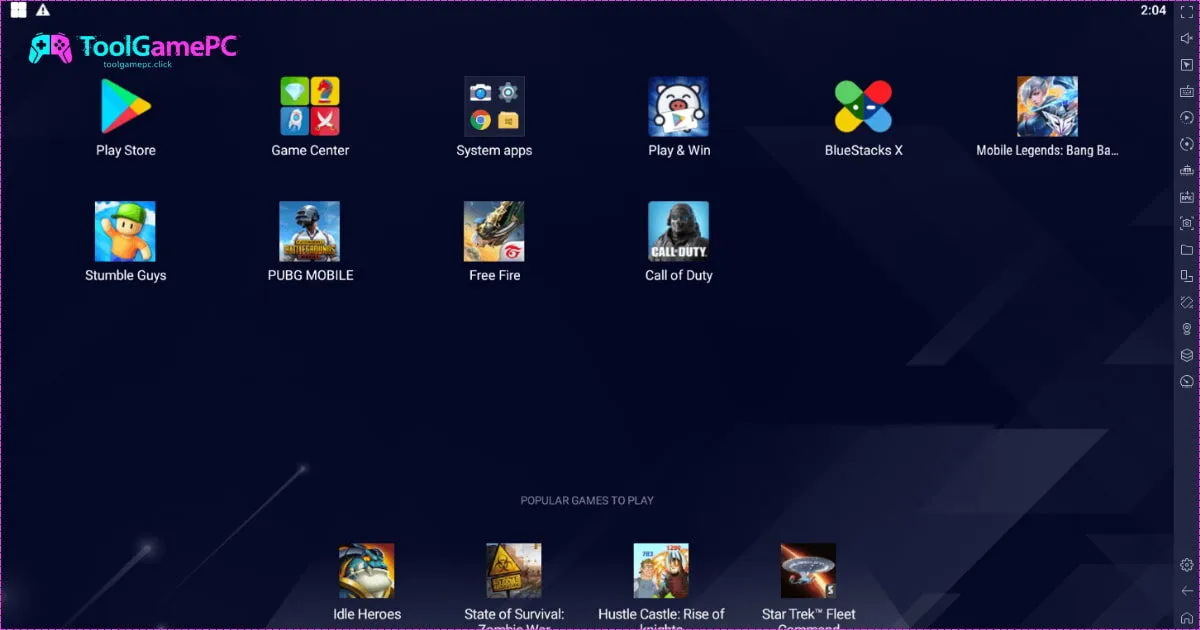Click the warning triangle notification at top left
Image resolution: width=1200 pixels, height=630 pixels.
[x=41, y=10]
